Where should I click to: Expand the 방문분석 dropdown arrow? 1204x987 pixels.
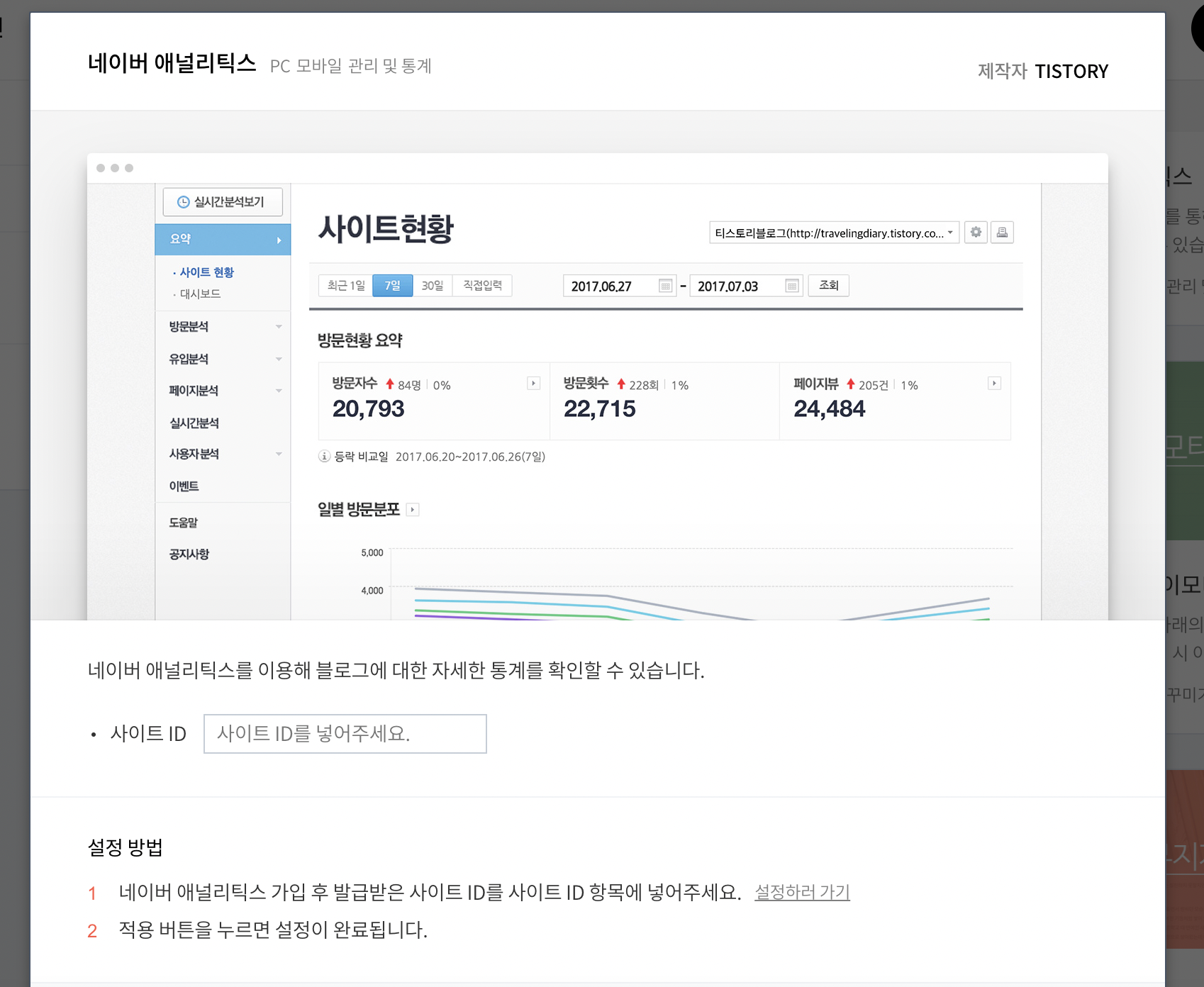(x=279, y=327)
